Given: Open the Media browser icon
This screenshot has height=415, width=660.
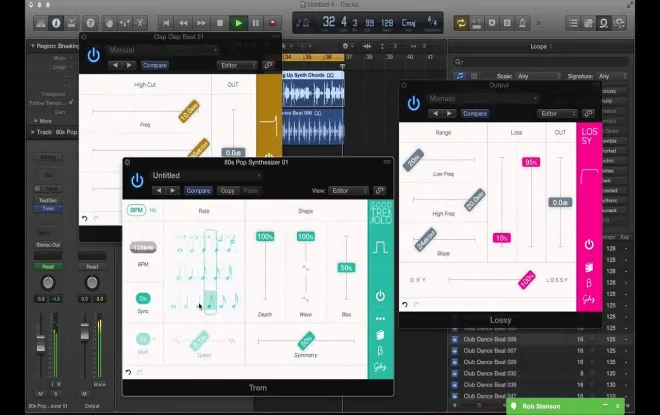Looking at the screenshot, I should coord(619,23).
